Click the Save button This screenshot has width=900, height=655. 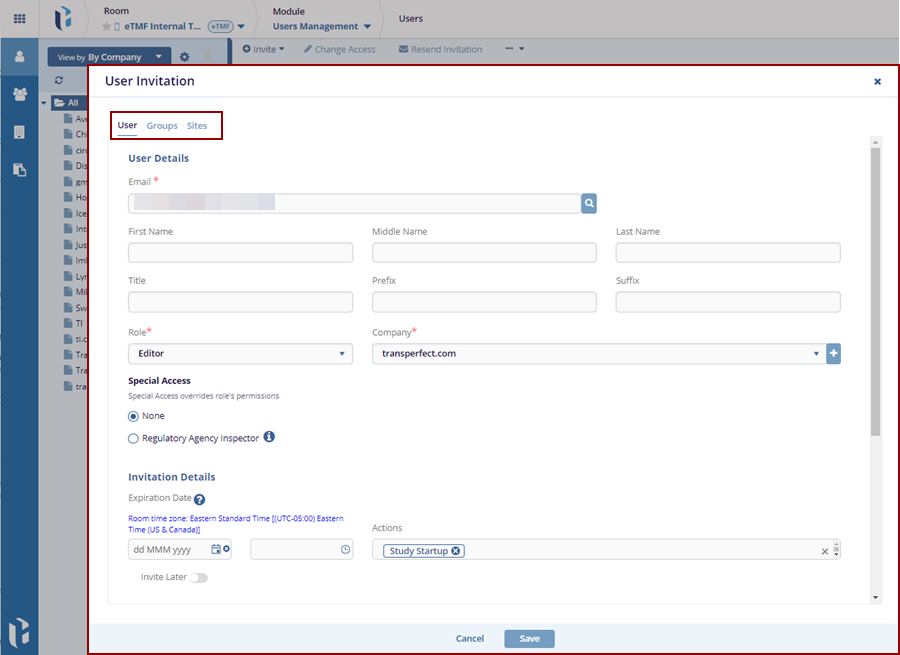point(529,638)
